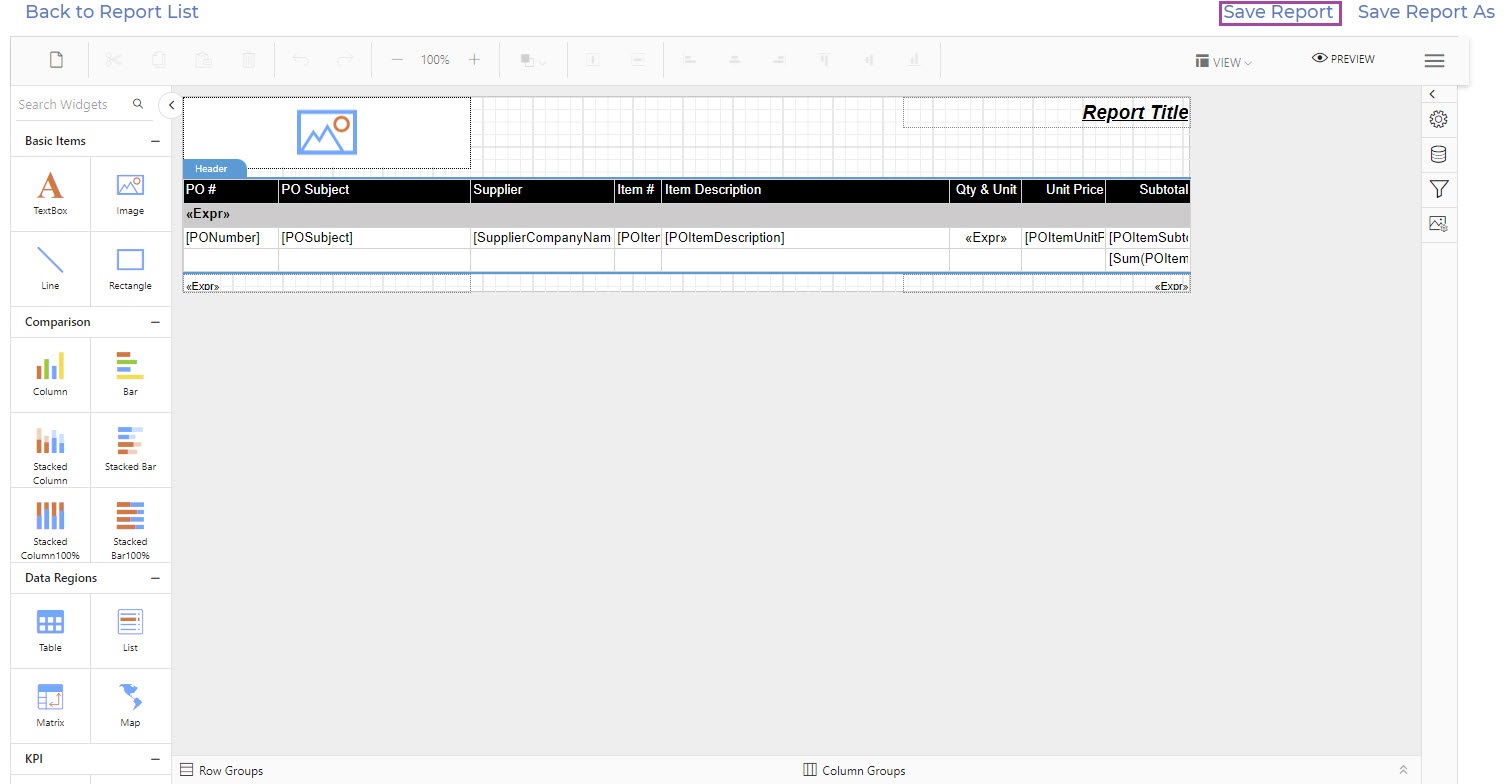Viewport: 1509px width, 784px height.
Task: Click the align top toolbar icon
Action: tap(825, 60)
